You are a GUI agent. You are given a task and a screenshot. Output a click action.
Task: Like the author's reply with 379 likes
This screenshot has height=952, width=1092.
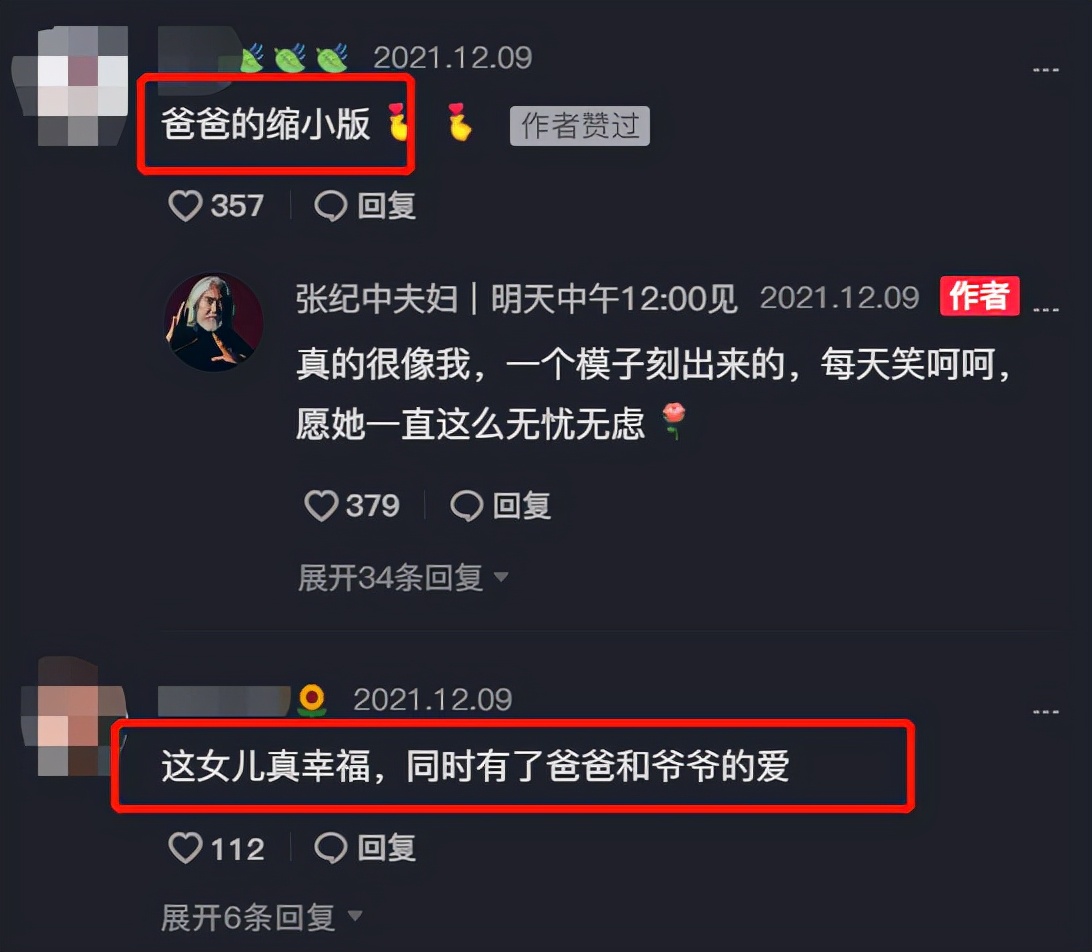click(x=321, y=506)
